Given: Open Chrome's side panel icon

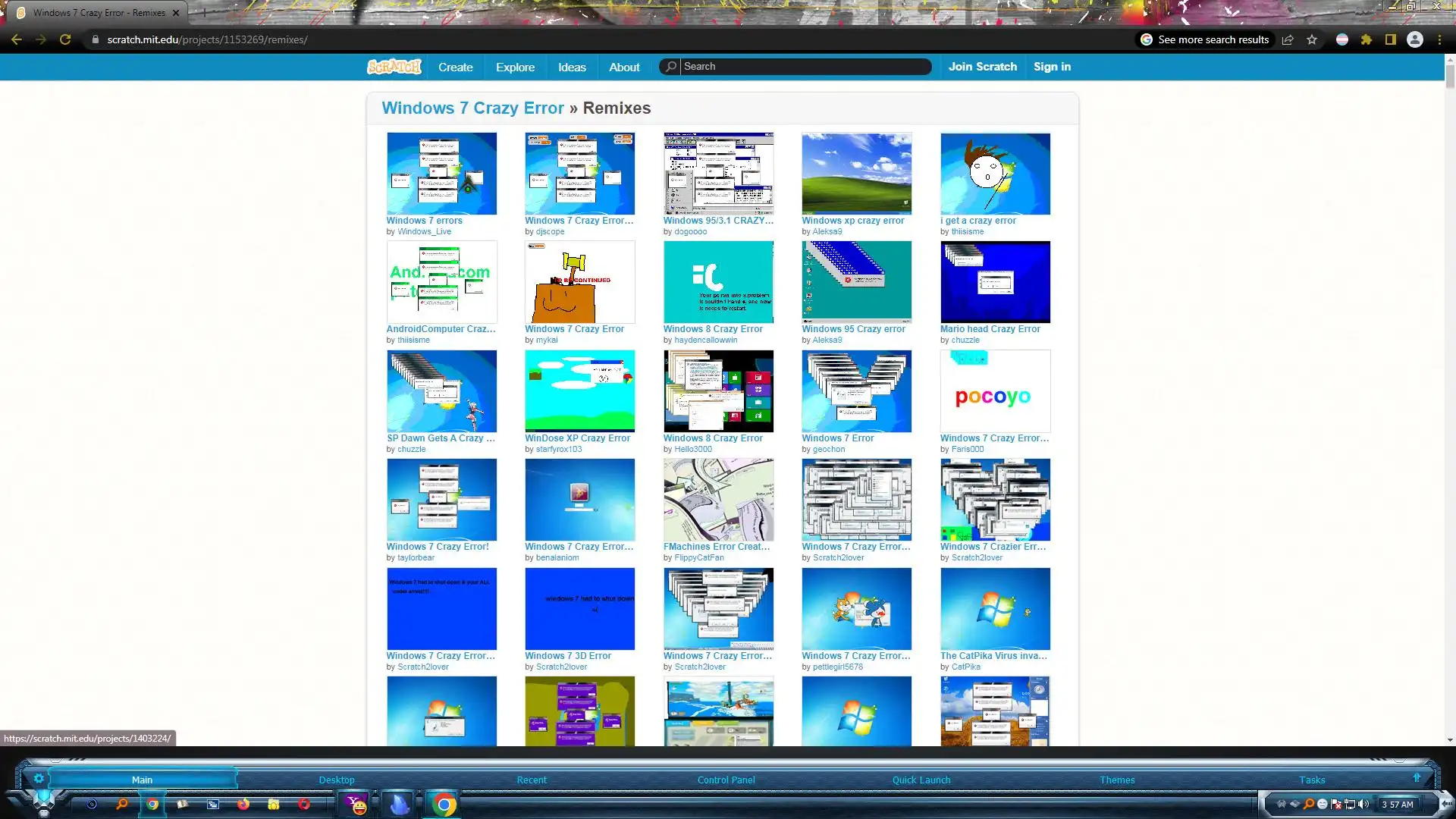Looking at the screenshot, I should [1390, 39].
